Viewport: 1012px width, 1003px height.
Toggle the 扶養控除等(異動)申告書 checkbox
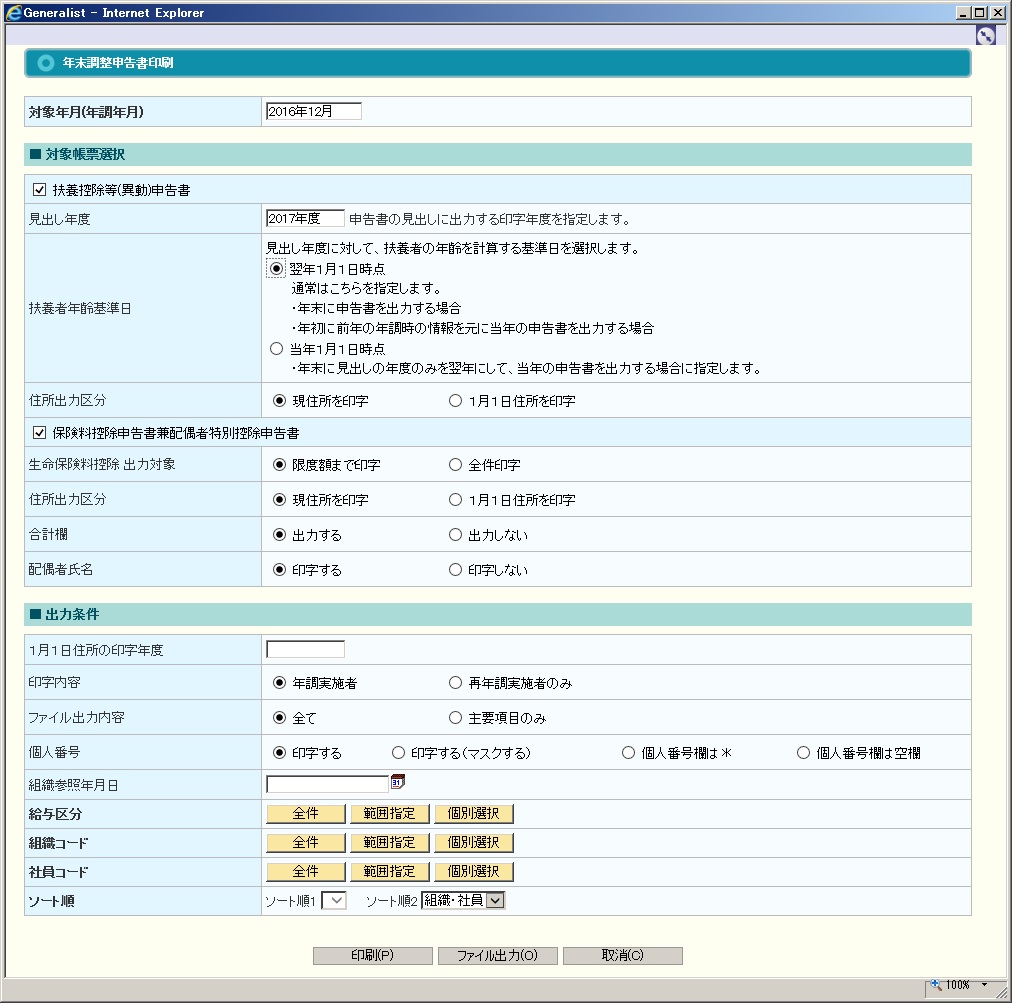pyautogui.click(x=40, y=189)
